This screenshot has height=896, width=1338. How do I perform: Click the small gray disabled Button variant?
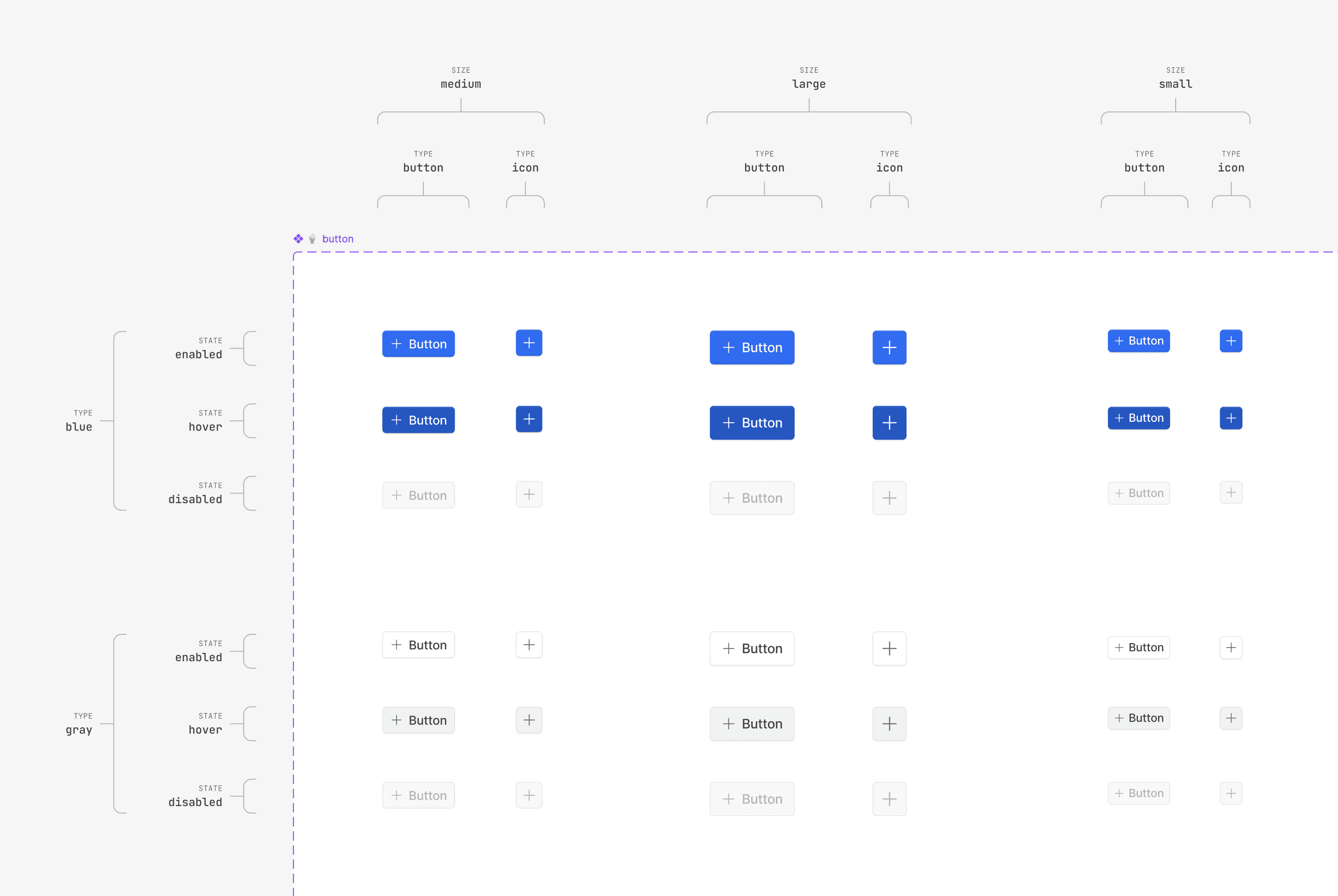click(1138, 793)
